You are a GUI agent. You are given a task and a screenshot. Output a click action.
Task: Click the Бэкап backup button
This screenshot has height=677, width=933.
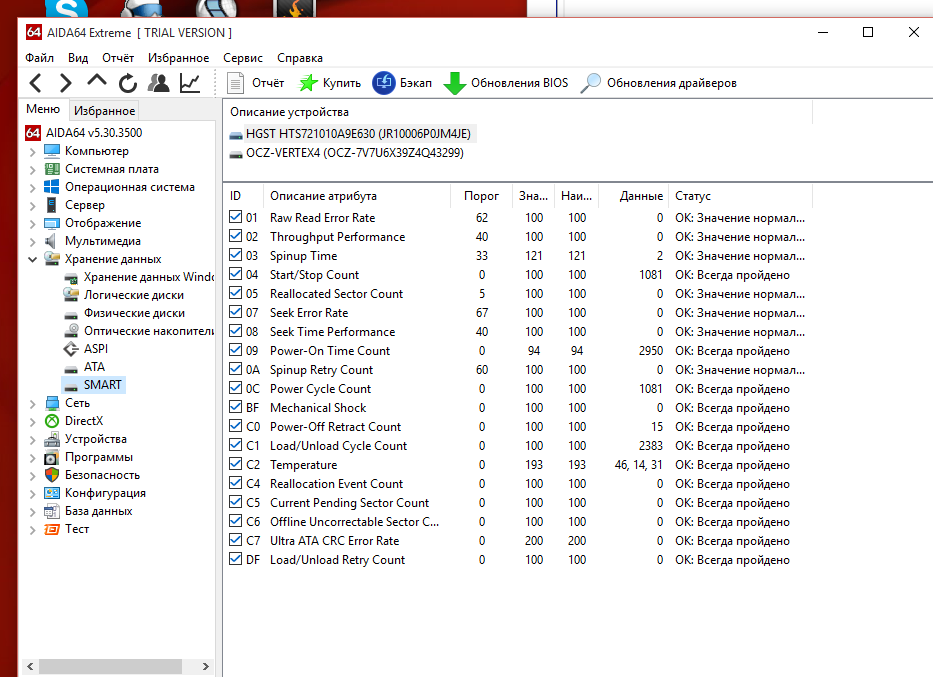click(402, 83)
